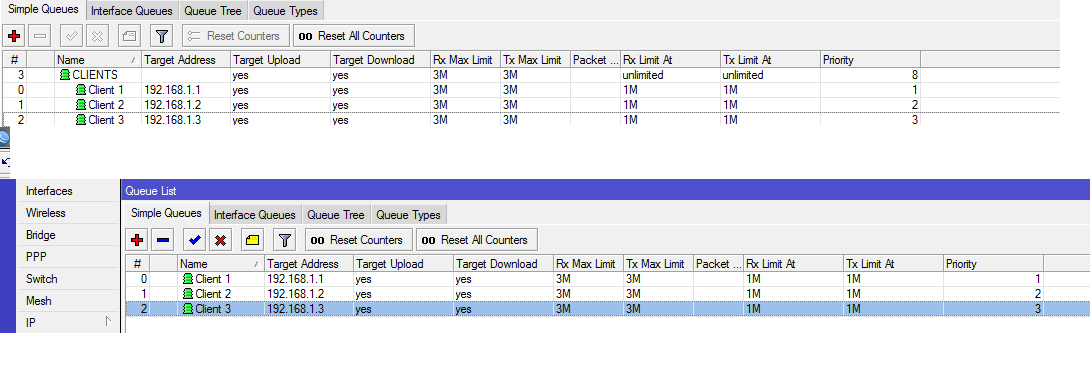Click the comment icon in upper window toolbar
The width and height of the screenshot is (1090, 368).
click(x=130, y=35)
